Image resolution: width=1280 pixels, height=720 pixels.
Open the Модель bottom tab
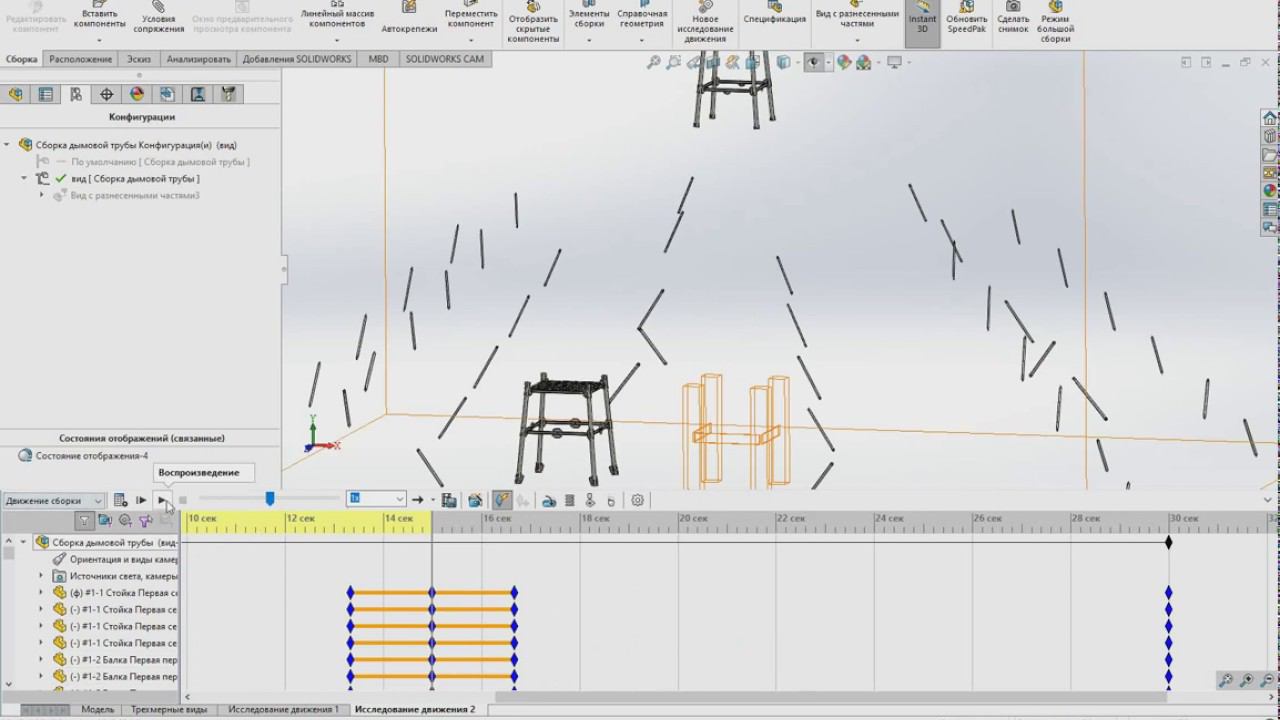(98, 709)
